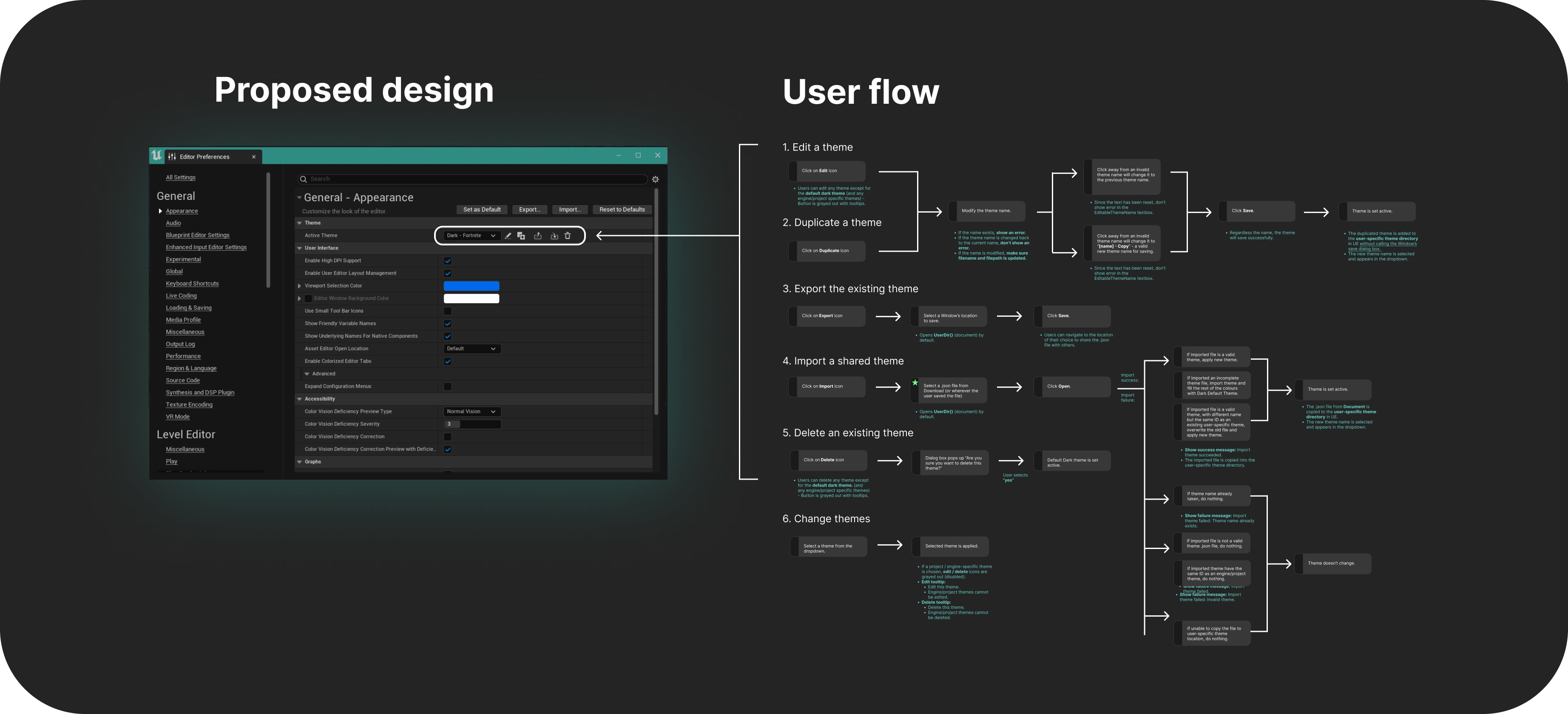The height and width of the screenshot is (714, 1568).
Task: Open Enhanced Input Editor Settings
Action: [206, 248]
